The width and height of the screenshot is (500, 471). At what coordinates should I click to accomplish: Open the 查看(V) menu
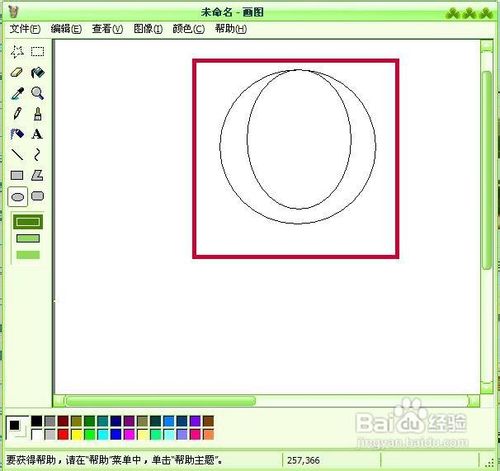click(x=107, y=29)
